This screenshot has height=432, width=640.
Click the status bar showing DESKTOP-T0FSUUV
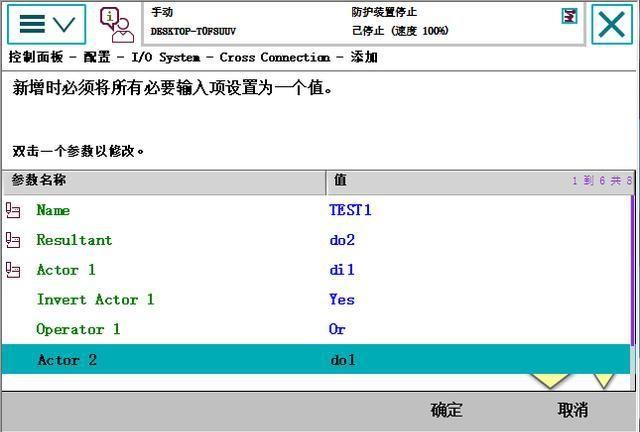(x=363, y=24)
